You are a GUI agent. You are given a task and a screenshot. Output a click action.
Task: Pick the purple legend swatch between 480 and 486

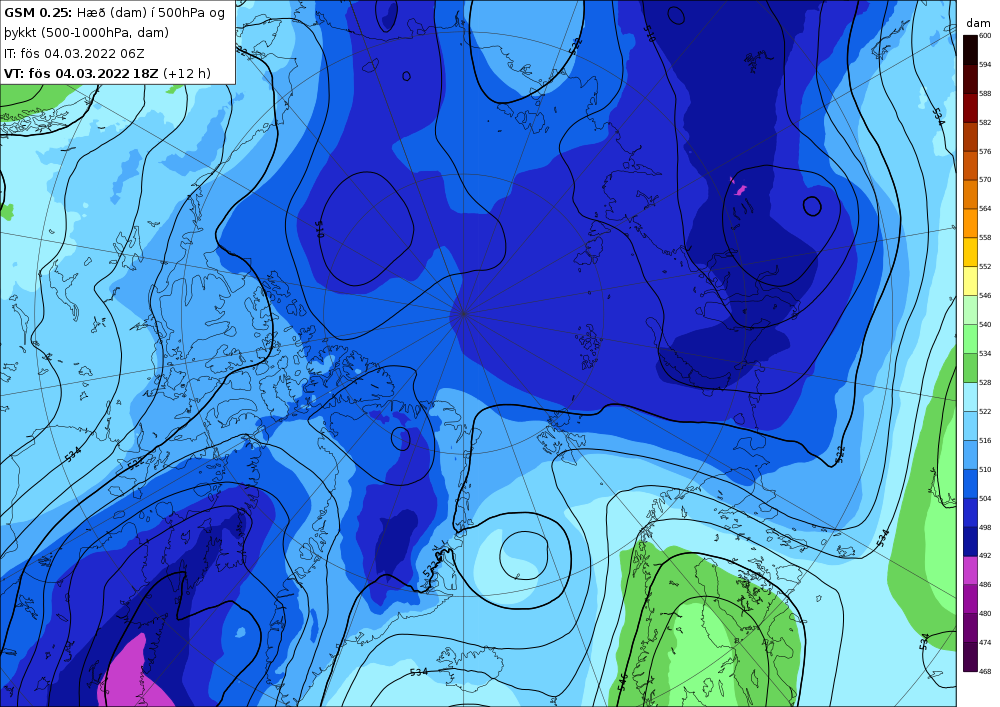pyautogui.click(x=970, y=599)
